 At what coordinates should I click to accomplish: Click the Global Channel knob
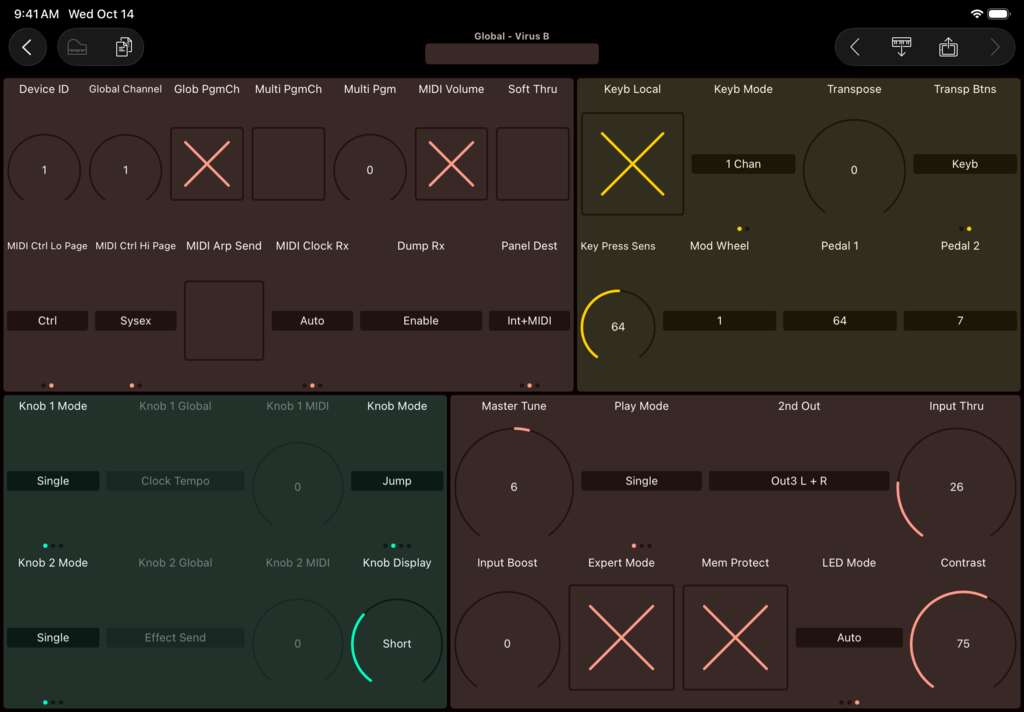[x=125, y=169]
